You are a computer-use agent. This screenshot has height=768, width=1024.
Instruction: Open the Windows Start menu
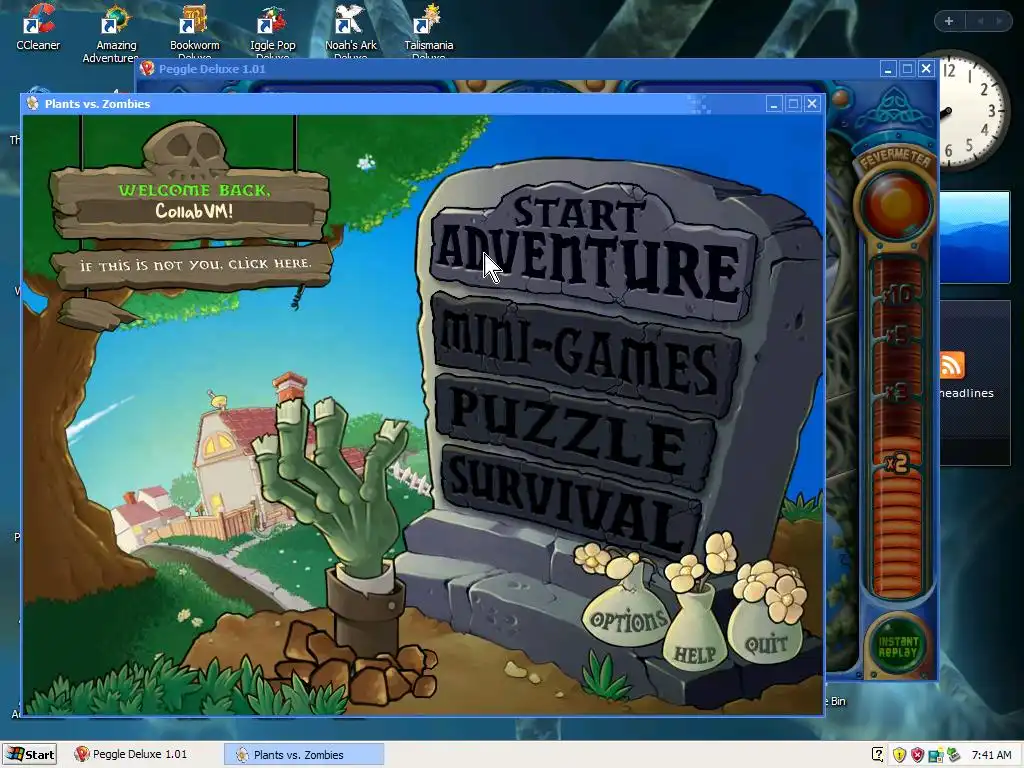pos(30,754)
